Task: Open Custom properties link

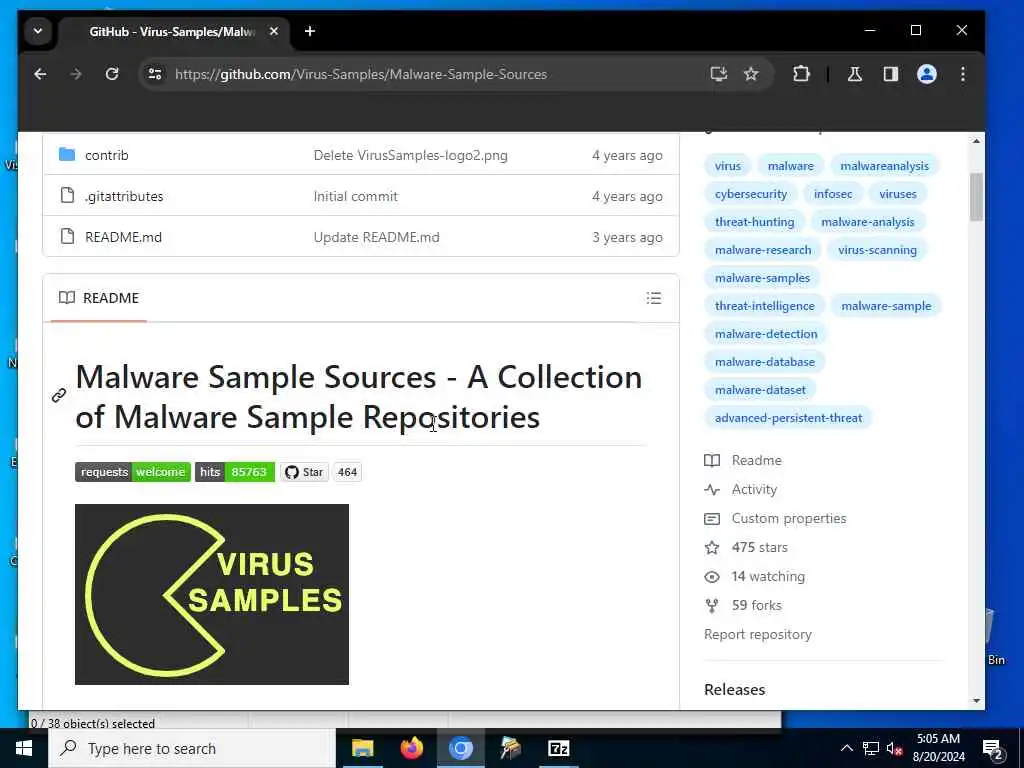Action: [776, 519]
